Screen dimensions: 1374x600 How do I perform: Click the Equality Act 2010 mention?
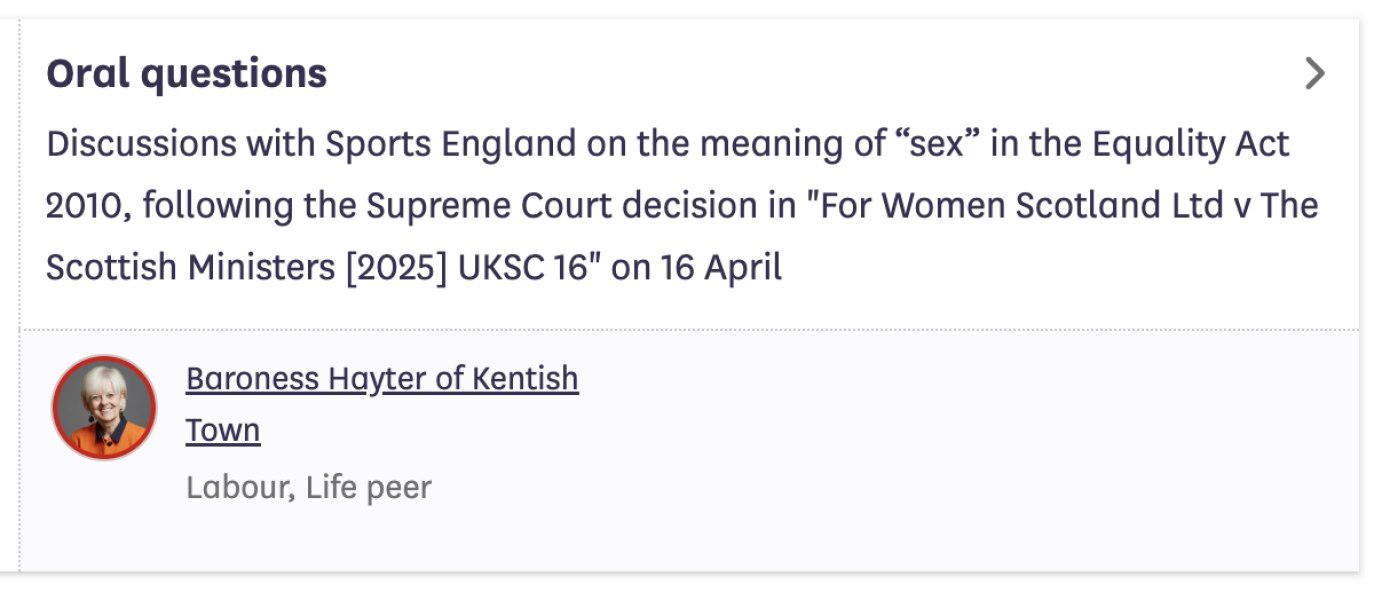(1190, 143)
